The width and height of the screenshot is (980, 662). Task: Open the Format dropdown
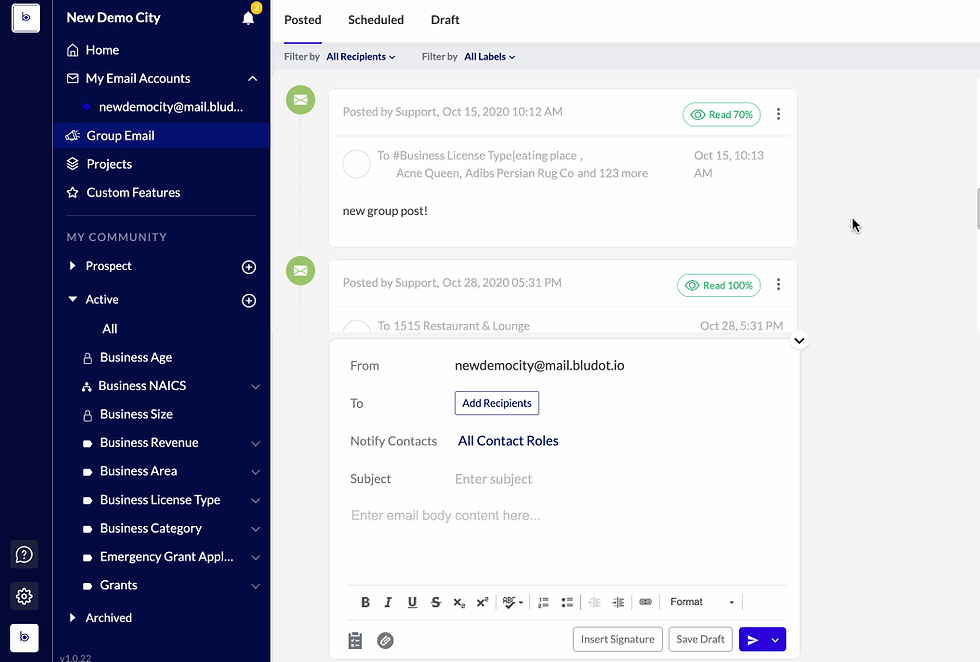[x=701, y=602]
